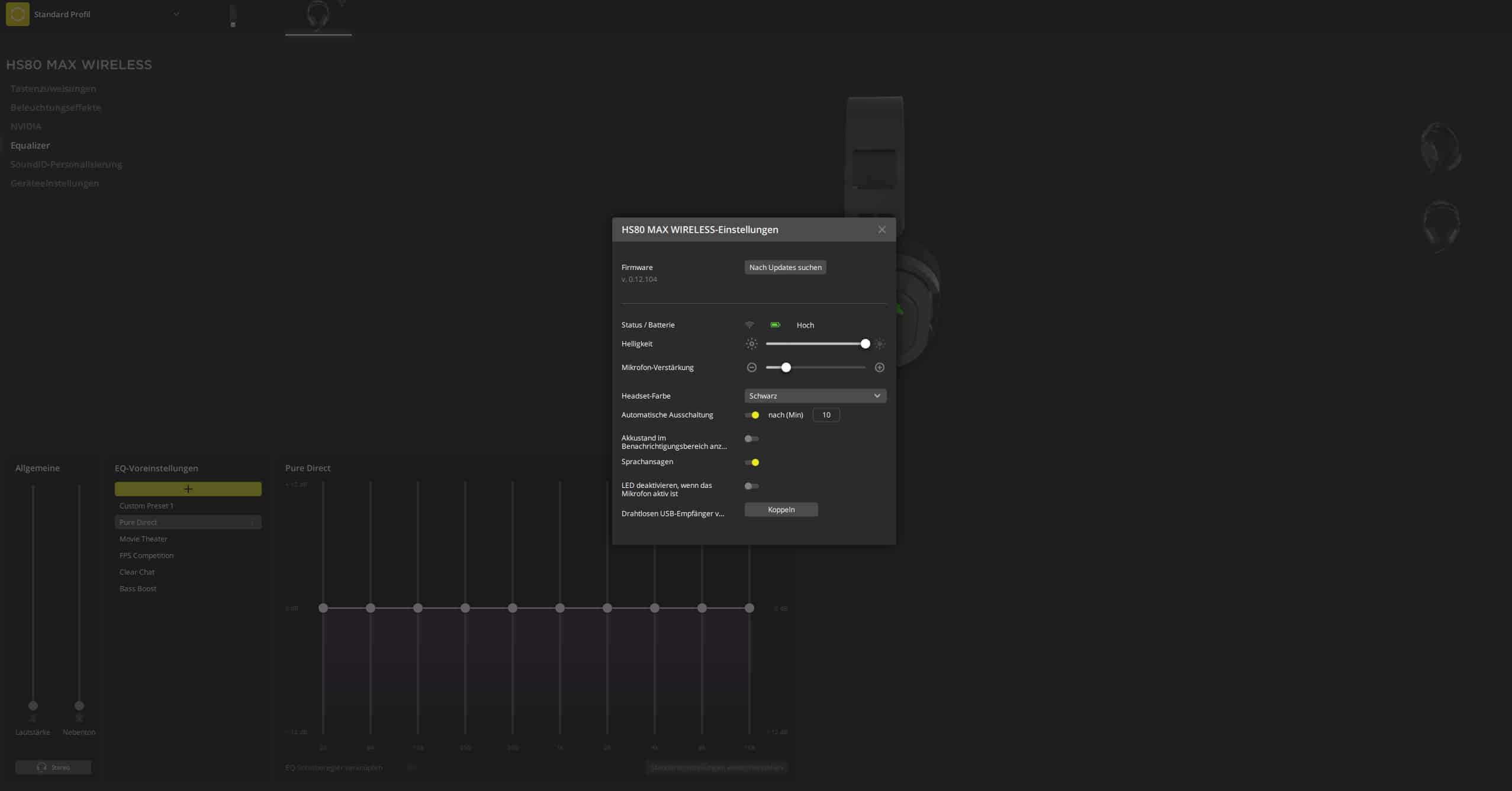
Task: Click the low brightness sun icon
Action: point(751,344)
